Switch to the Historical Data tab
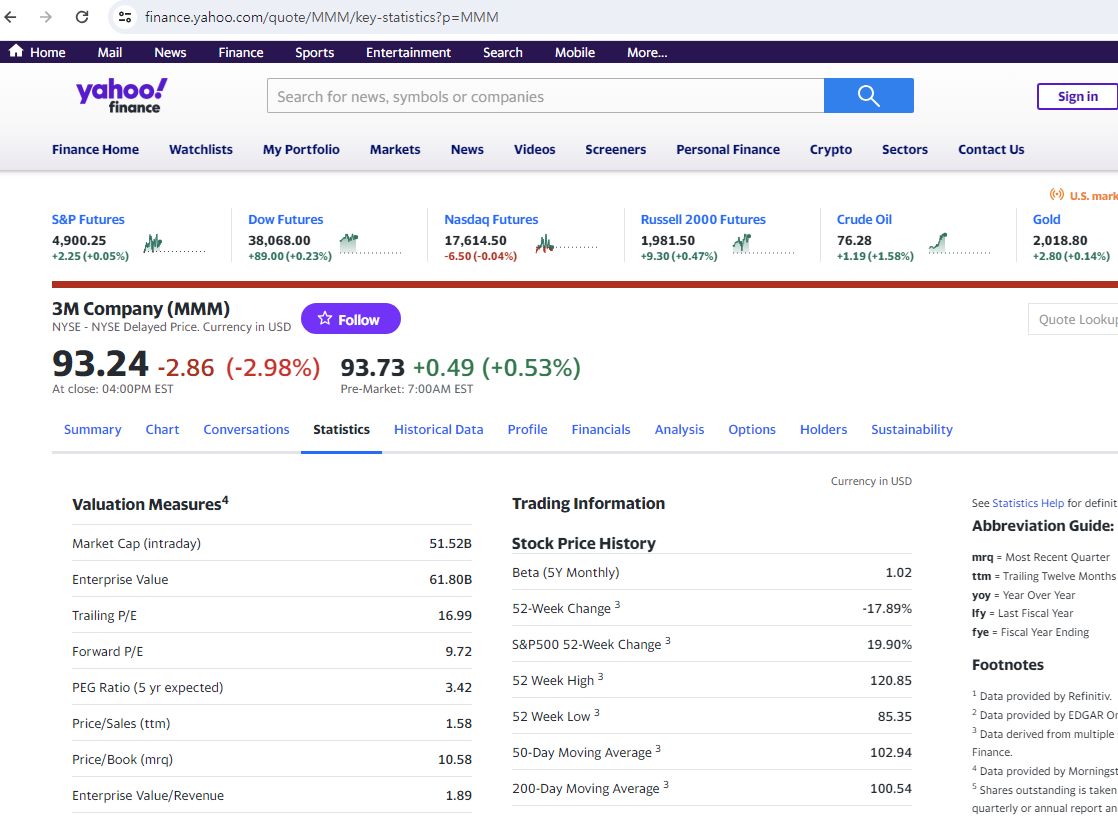The image size is (1118, 817). pos(439,429)
